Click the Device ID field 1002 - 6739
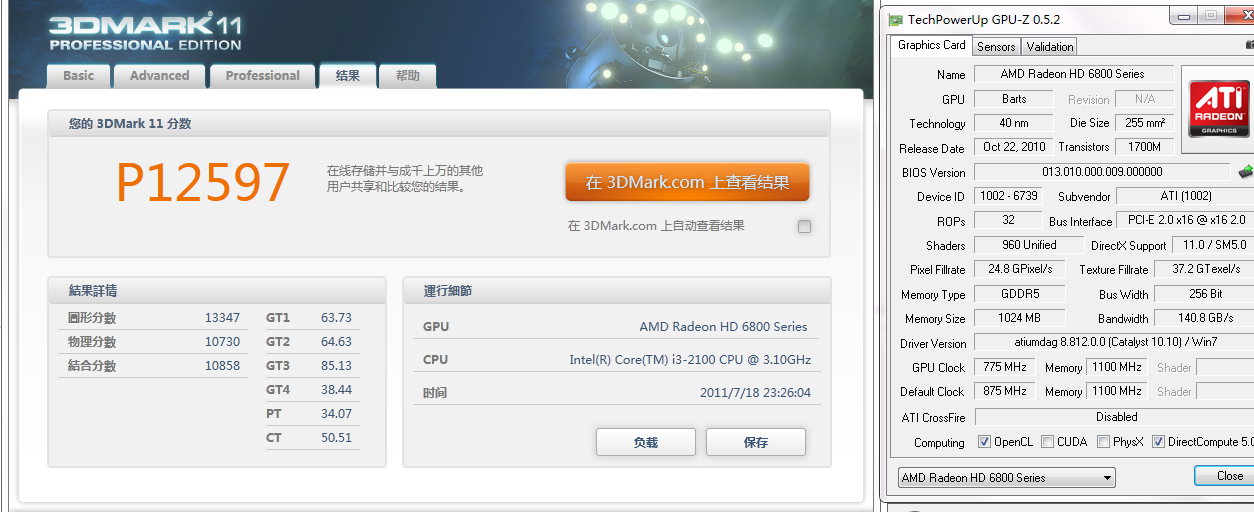 point(1007,196)
